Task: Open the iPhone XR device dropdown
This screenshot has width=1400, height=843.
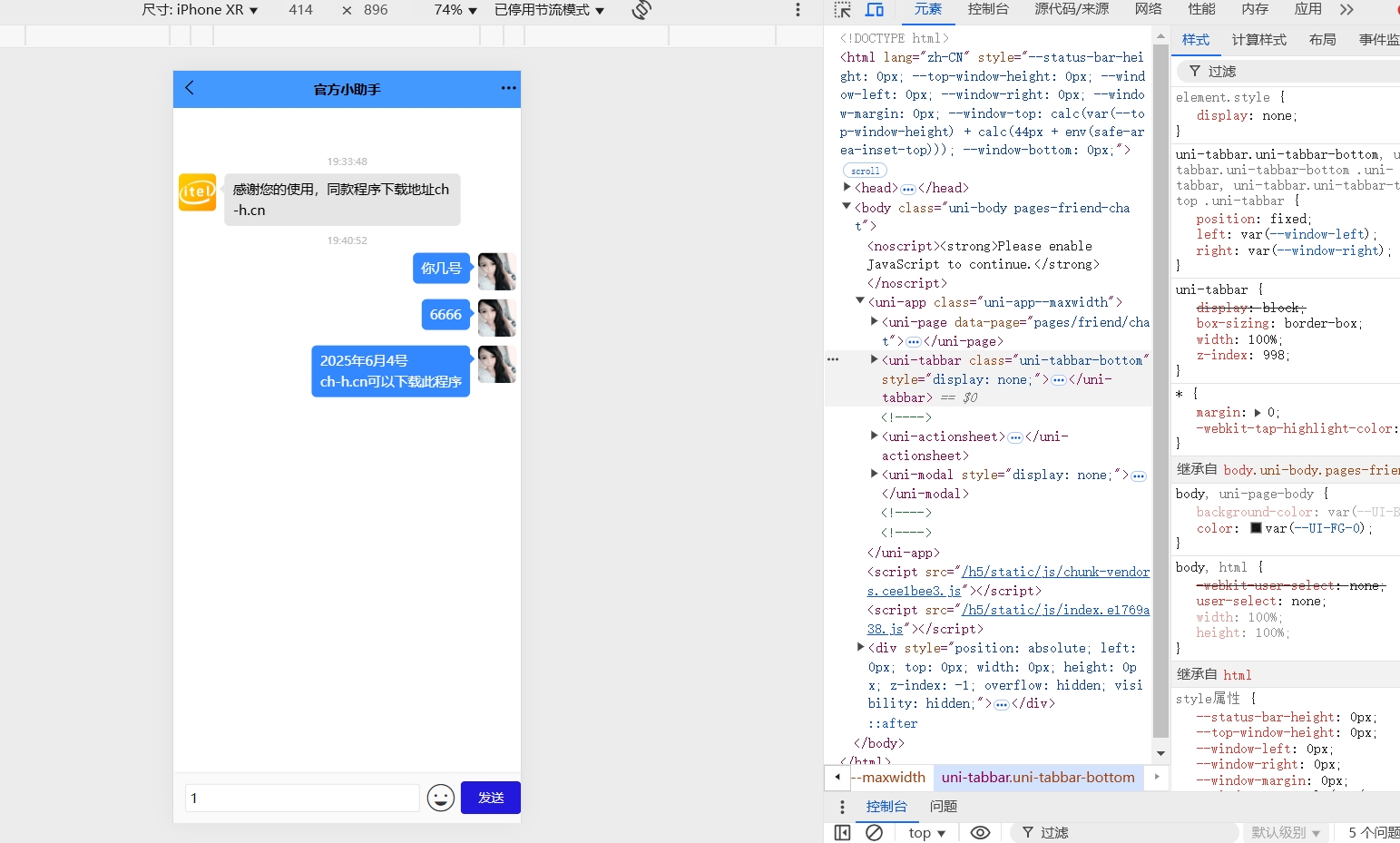Action: tap(200, 10)
